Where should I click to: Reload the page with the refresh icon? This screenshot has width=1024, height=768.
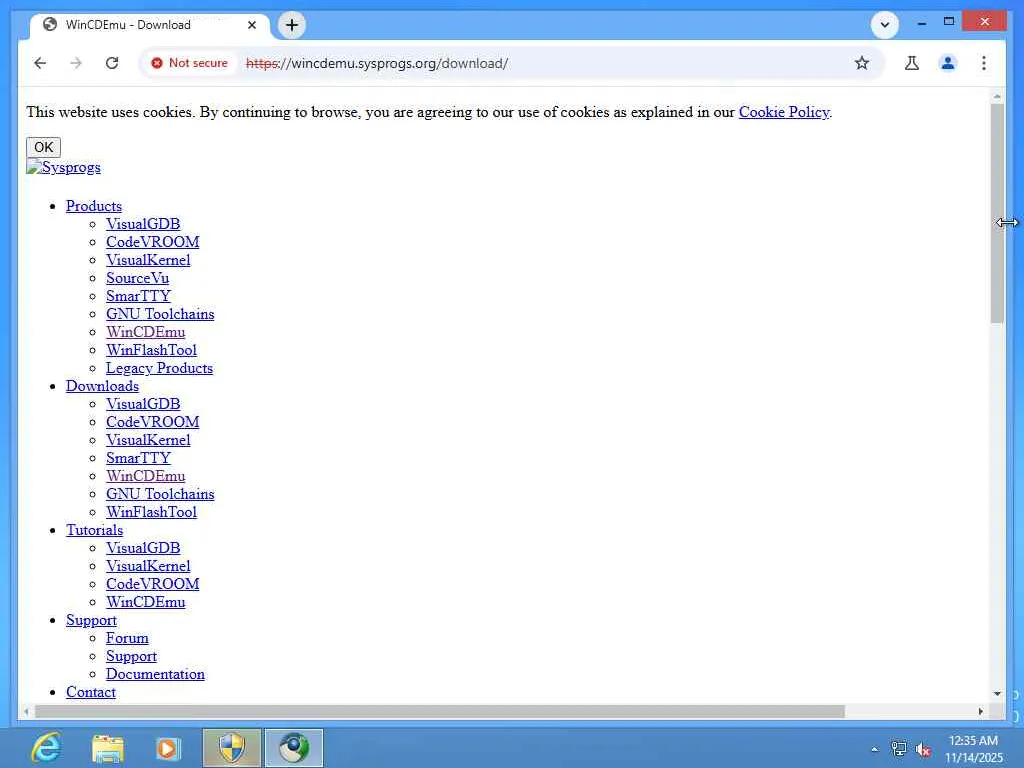pos(112,63)
